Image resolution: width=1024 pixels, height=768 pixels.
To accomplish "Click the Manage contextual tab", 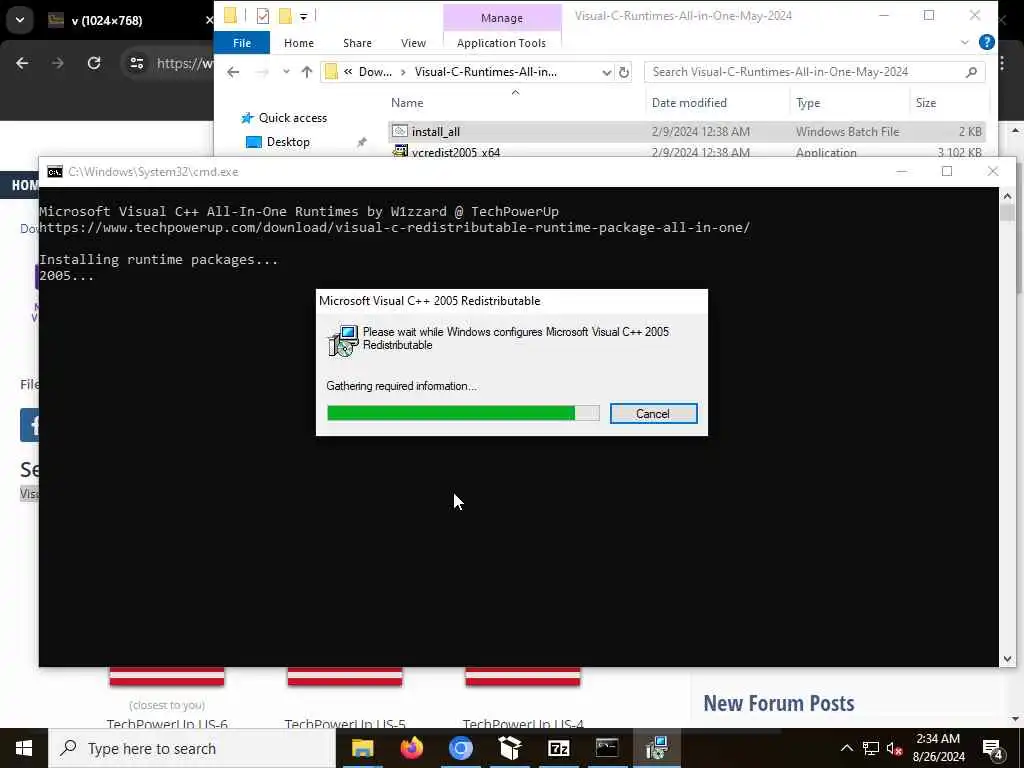I will pyautogui.click(x=502, y=18).
